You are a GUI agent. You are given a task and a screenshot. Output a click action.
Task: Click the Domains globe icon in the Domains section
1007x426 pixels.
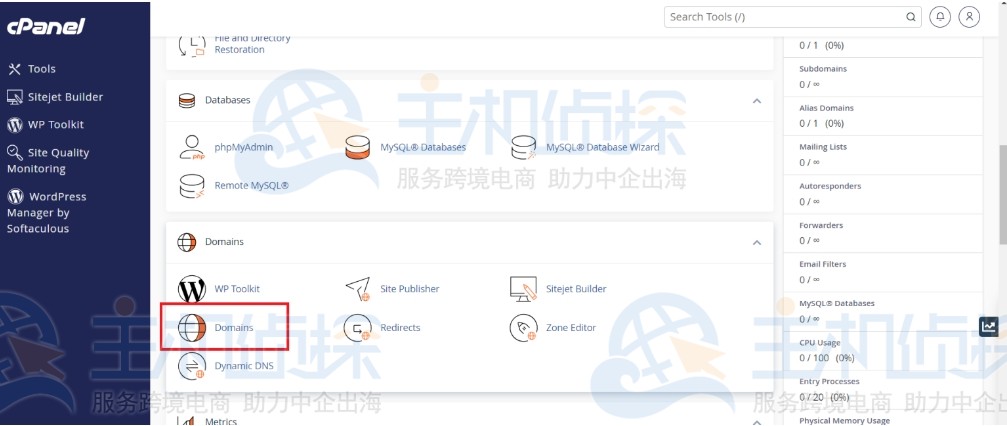click(x=191, y=328)
